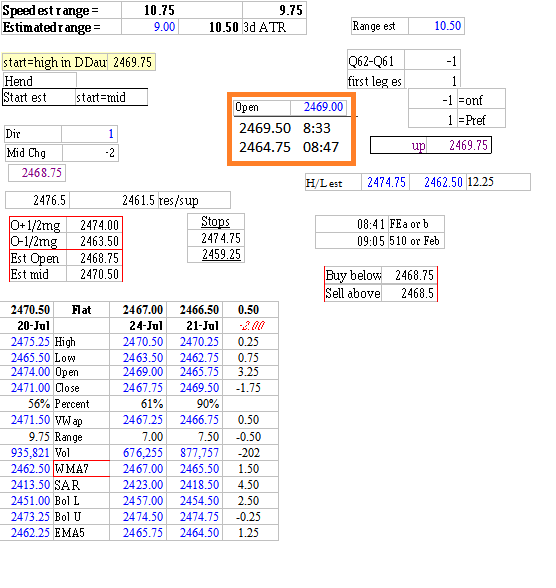Select the yellow cell showing 2469.75
The image size is (556, 588).
click(132, 62)
